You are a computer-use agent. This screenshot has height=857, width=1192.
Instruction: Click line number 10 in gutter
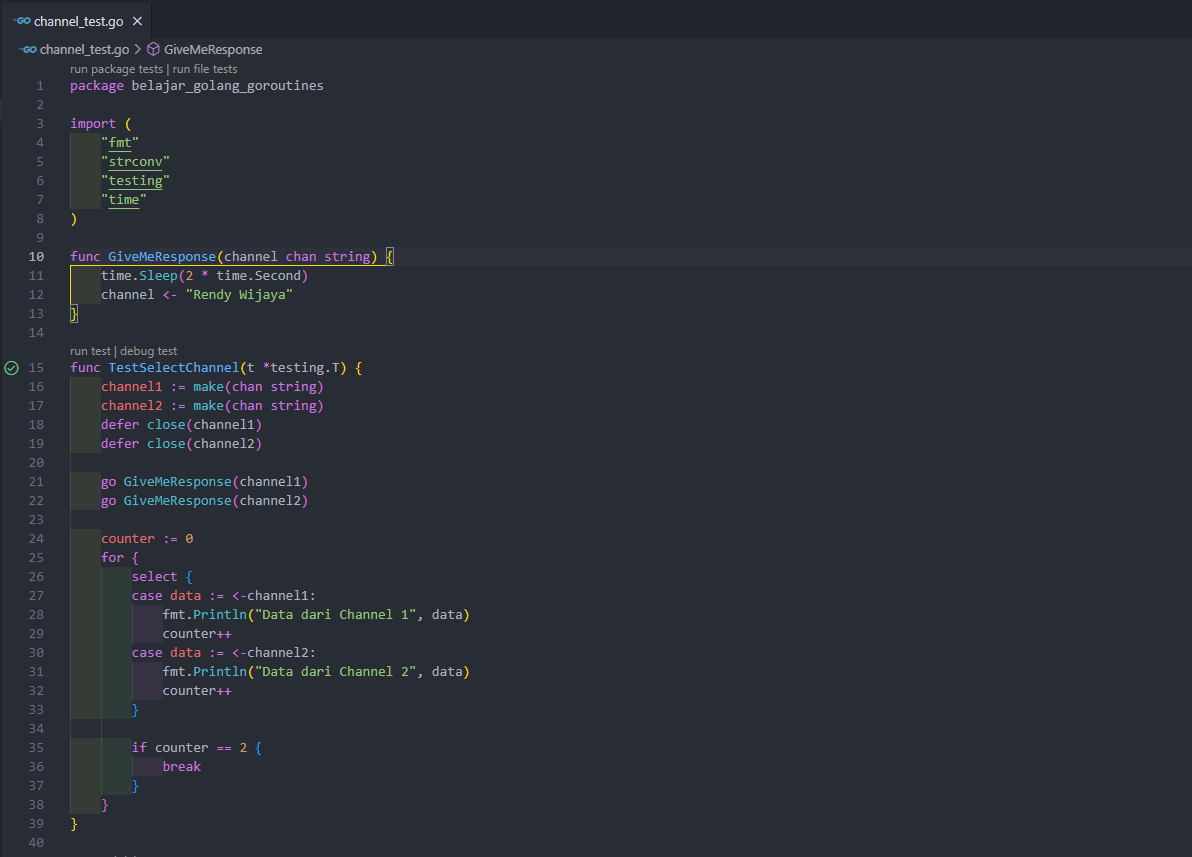click(36, 257)
